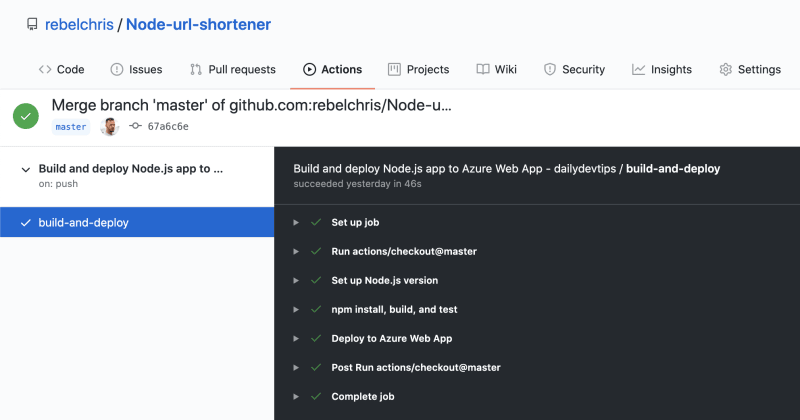Click the 'Run actions/checkout@master' step label
This screenshot has width=800, height=420.
[x=404, y=251]
